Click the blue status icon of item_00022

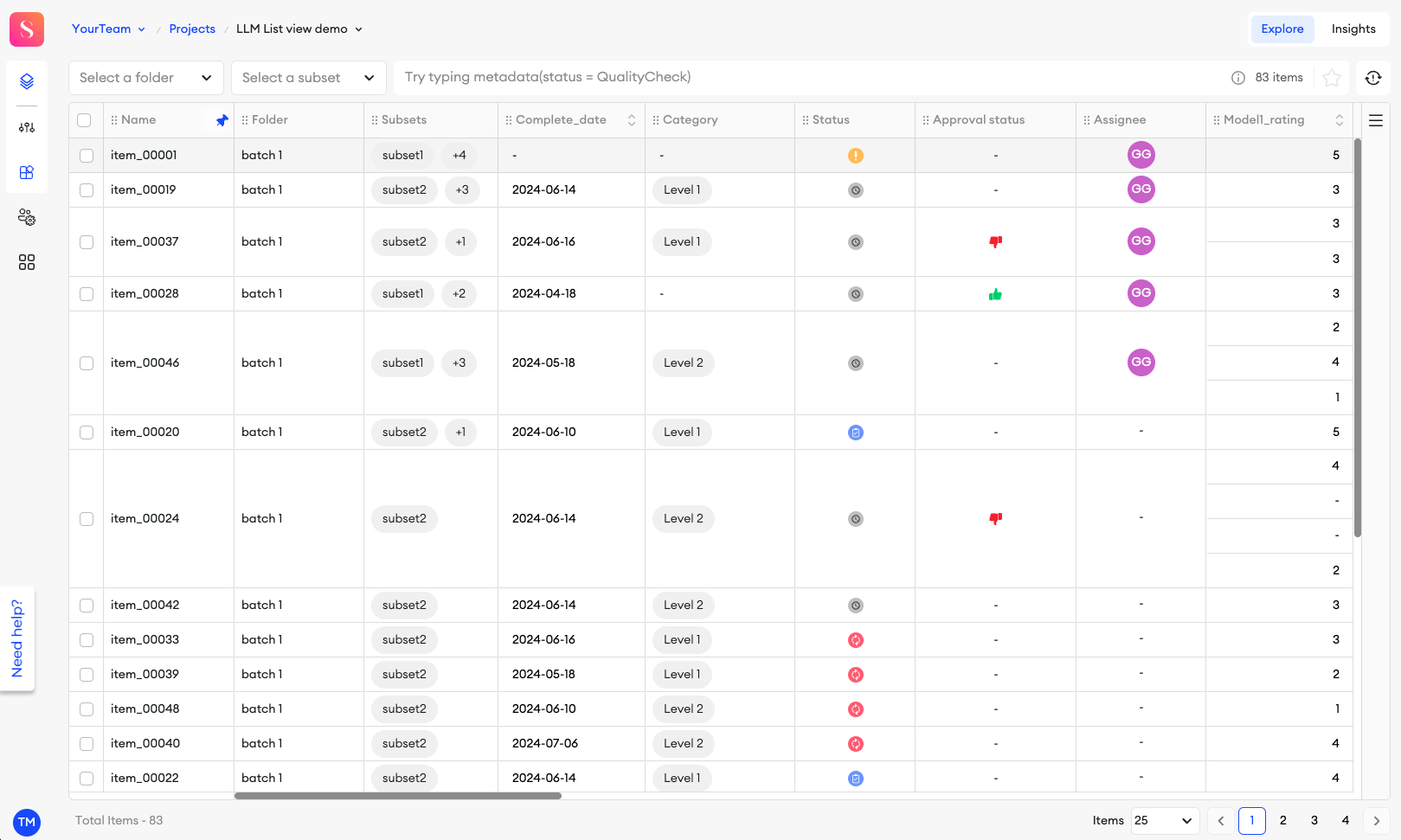pos(856,779)
